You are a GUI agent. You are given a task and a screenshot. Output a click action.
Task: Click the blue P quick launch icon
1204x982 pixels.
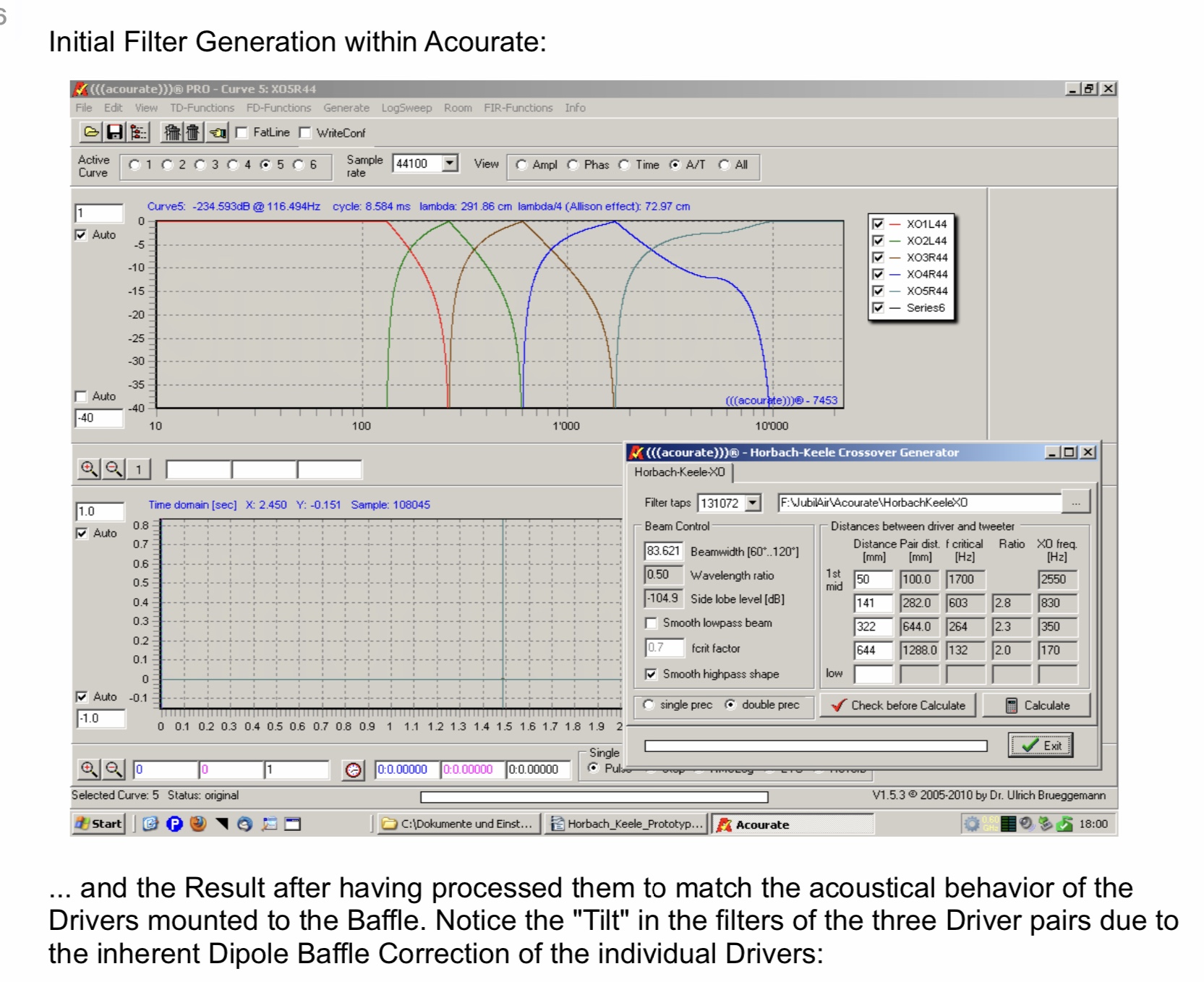(174, 824)
